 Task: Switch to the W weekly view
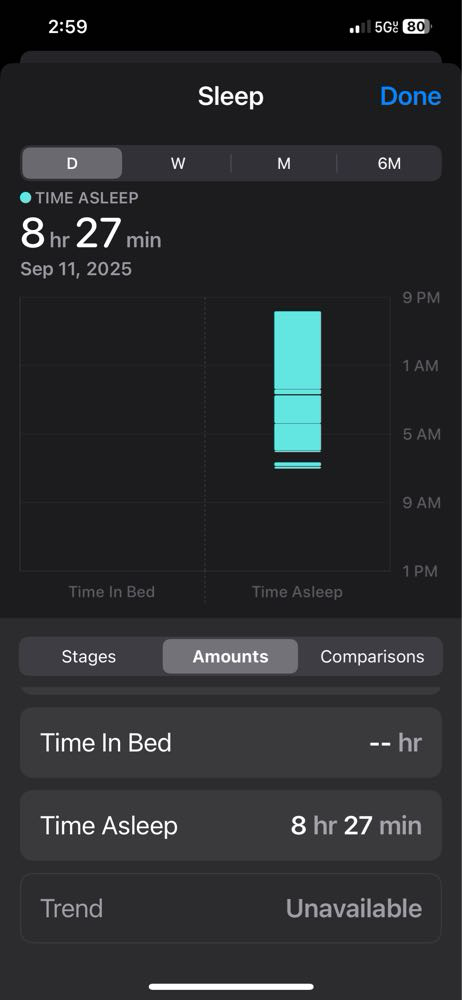click(x=177, y=163)
